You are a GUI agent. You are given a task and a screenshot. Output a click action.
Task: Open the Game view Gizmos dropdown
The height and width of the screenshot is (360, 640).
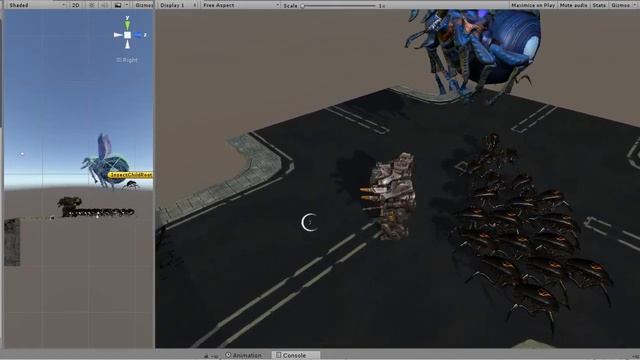click(623, 5)
